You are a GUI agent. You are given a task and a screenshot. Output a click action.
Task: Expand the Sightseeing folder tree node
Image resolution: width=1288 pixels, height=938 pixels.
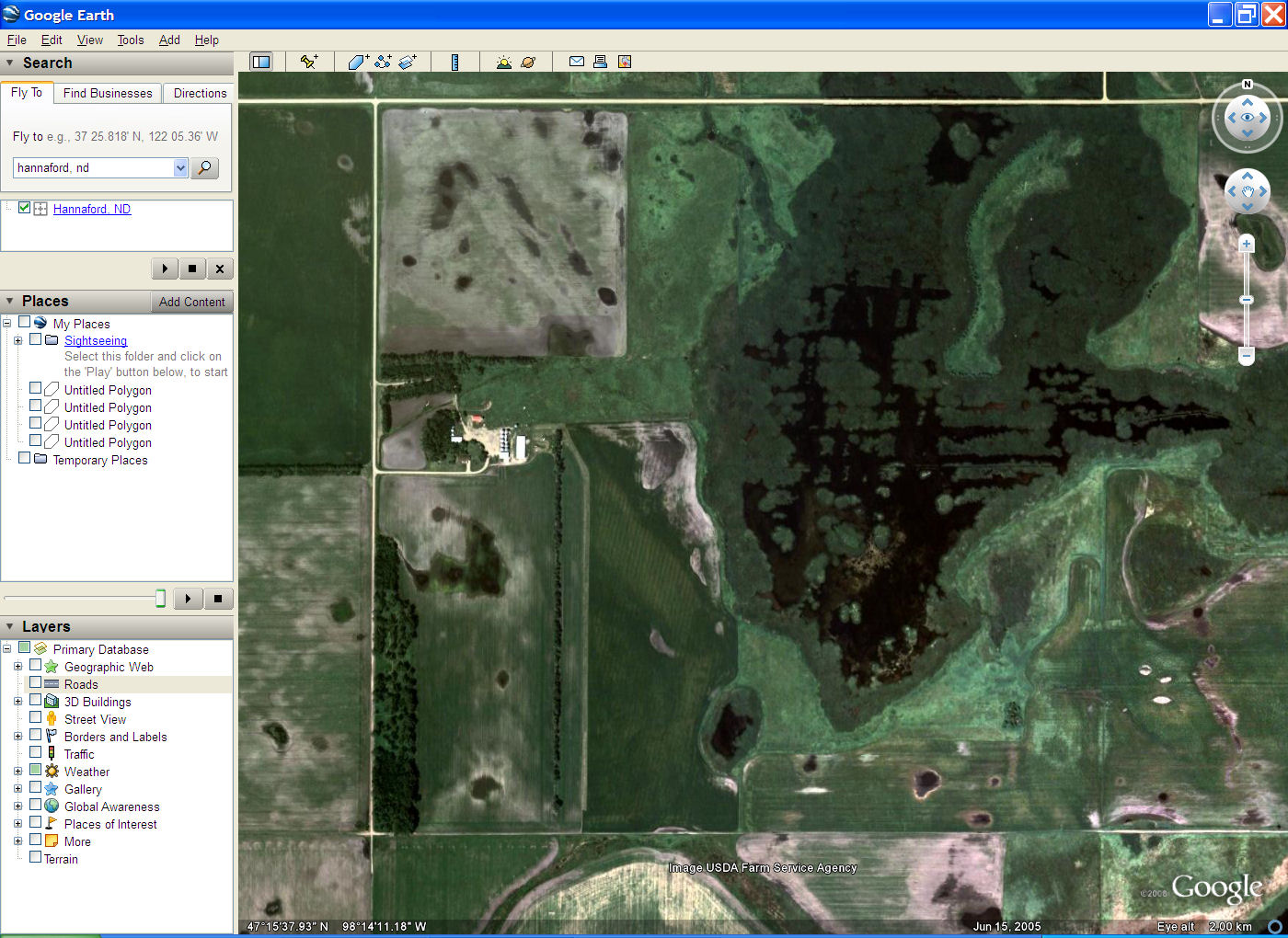pyautogui.click(x=17, y=340)
